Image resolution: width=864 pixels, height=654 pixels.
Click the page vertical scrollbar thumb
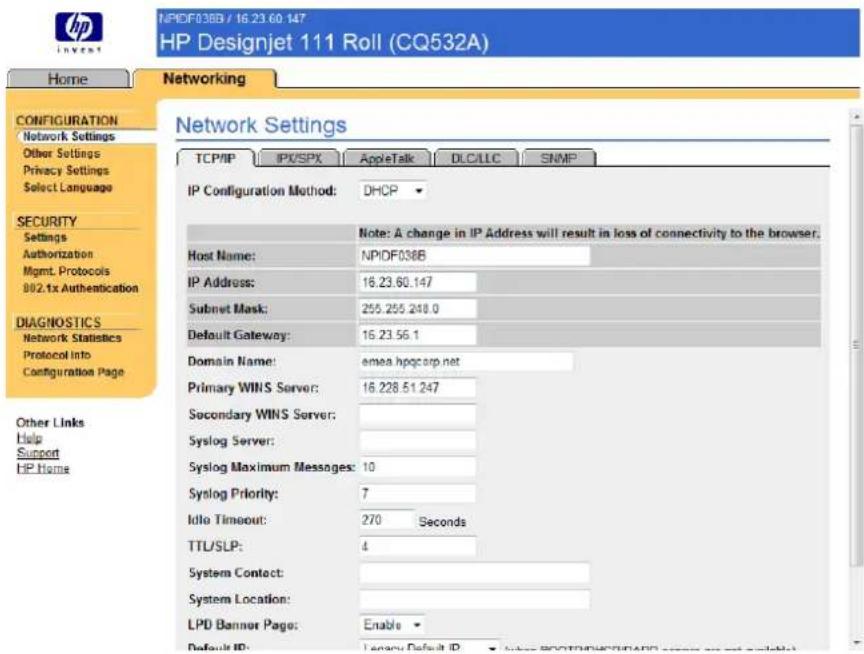click(856, 345)
